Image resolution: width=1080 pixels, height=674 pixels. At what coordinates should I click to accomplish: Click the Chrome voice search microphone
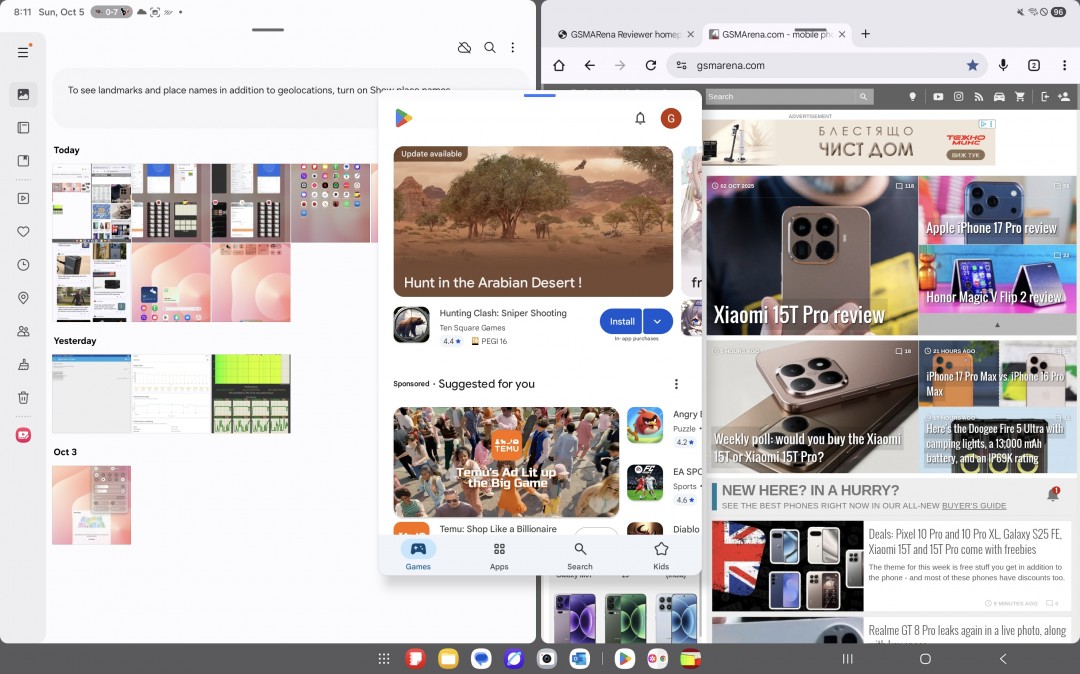(x=1003, y=65)
